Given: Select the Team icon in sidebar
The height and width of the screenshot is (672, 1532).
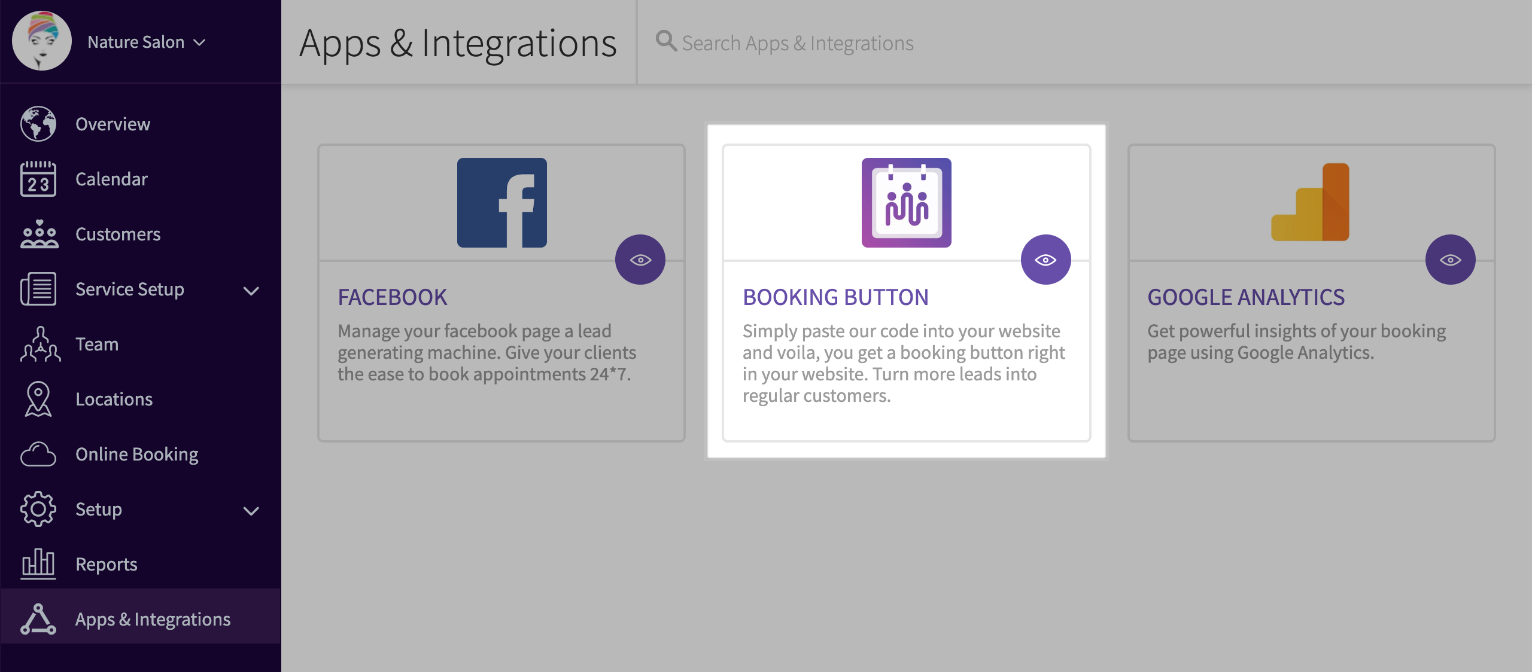Looking at the screenshot, I should pos(38,344).
